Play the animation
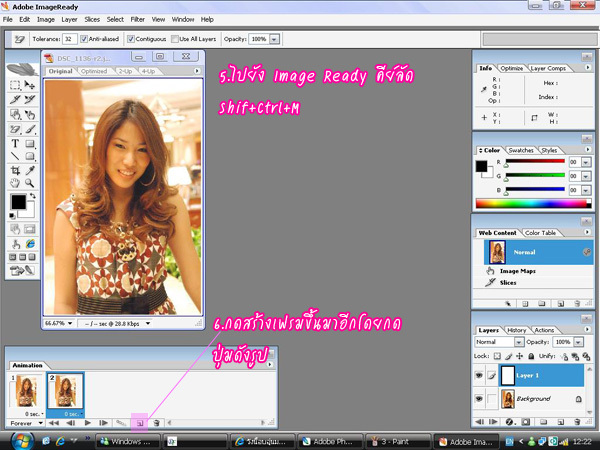This screenshot has width=600, height=450. (x=88, y=423)
